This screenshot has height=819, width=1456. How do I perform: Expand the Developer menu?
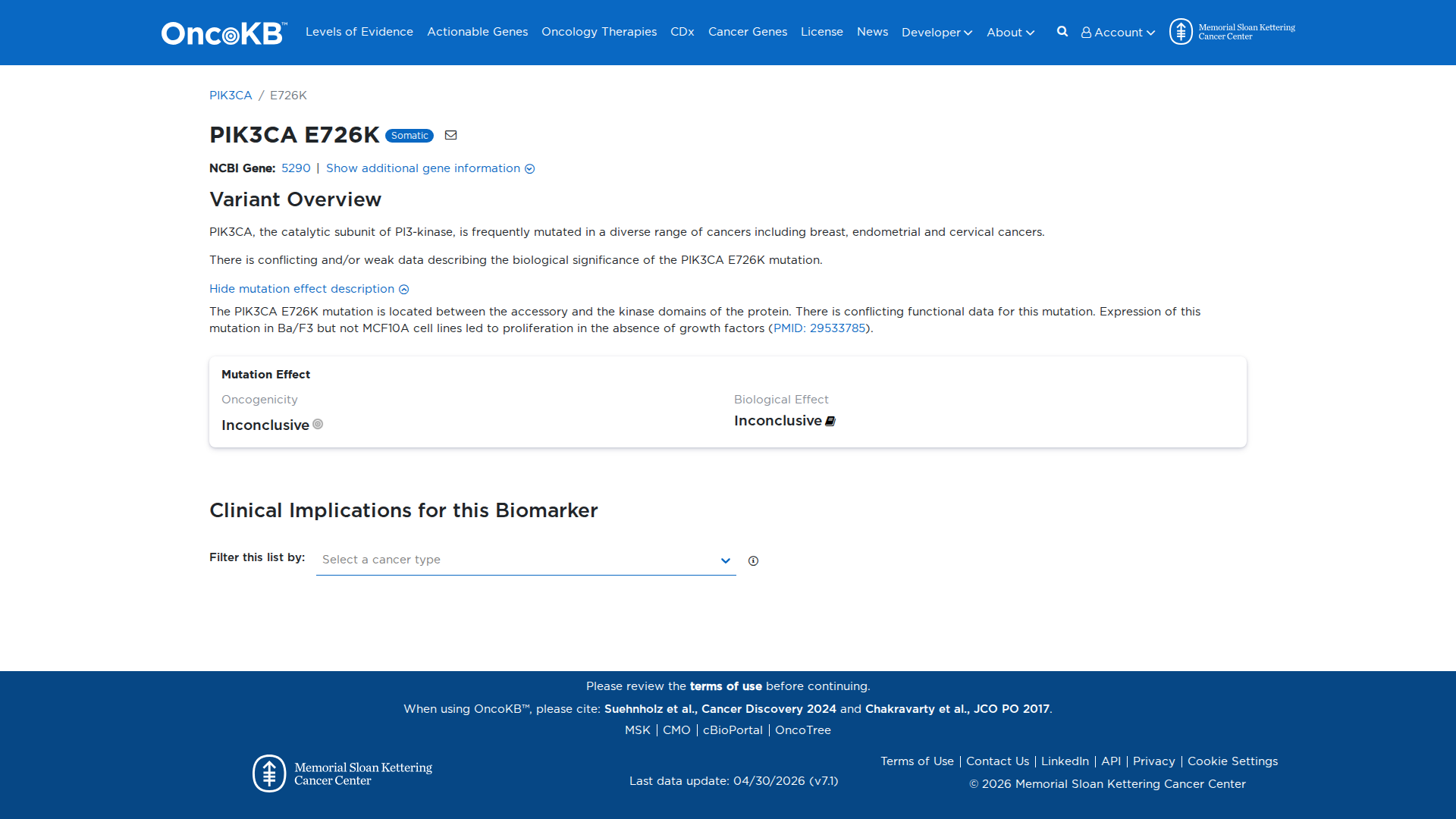pos(937,33)
